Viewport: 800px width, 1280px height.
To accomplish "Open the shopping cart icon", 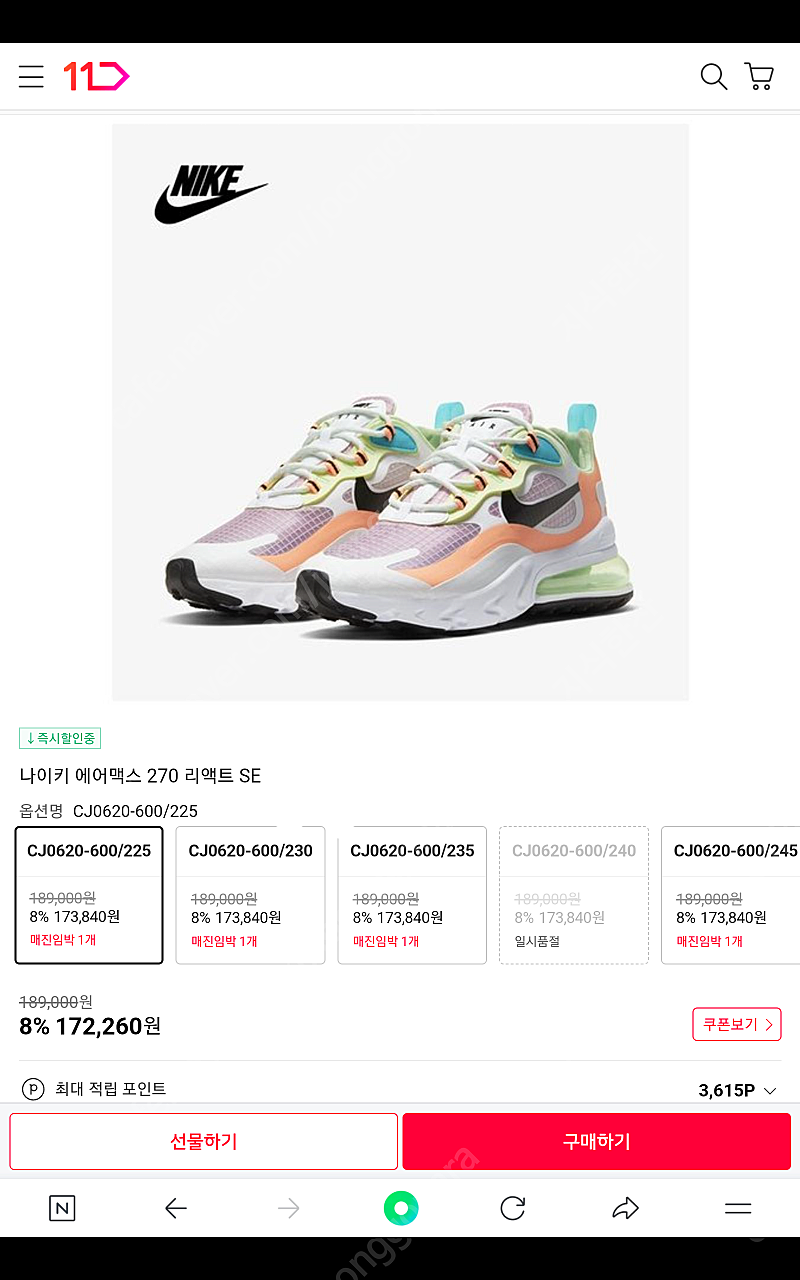I will point(759,77).
